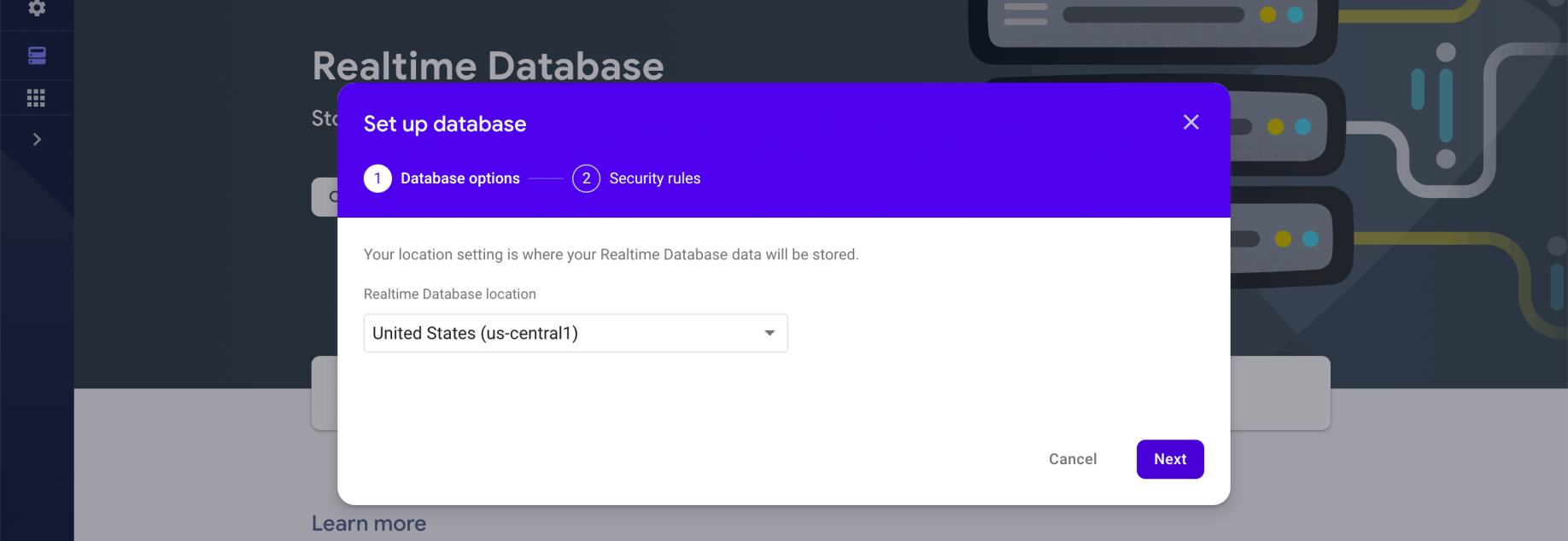Go to the Security rules step label
This screenshot has height=541, width=1568.
pos(654,178)
